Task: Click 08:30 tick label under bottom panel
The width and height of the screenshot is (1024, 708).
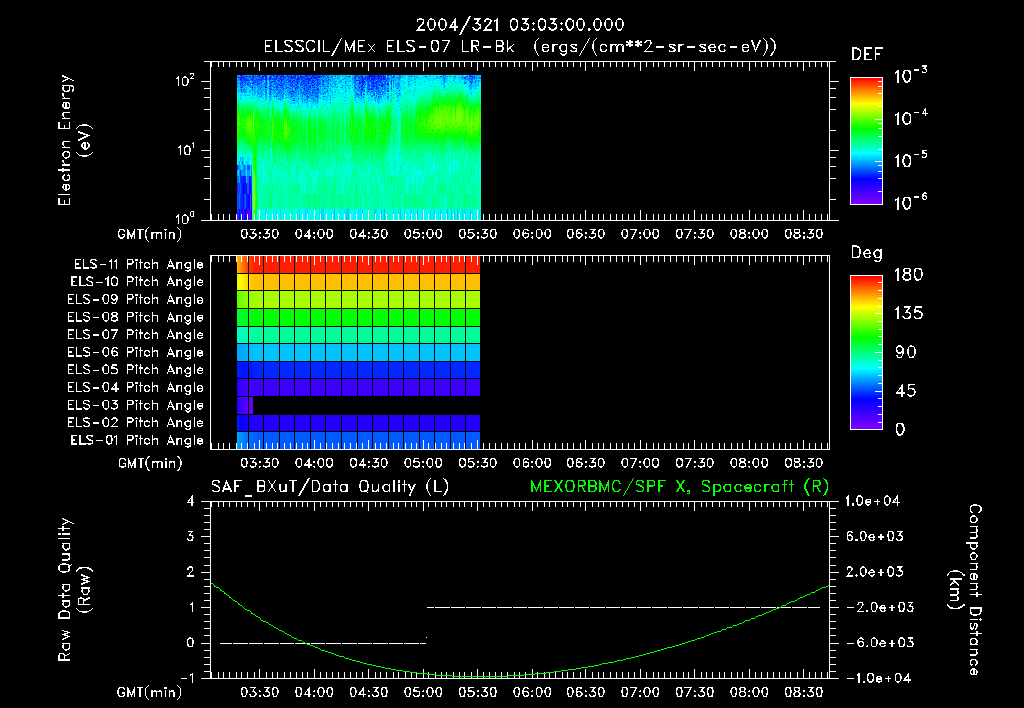Action: coord(803,692)
